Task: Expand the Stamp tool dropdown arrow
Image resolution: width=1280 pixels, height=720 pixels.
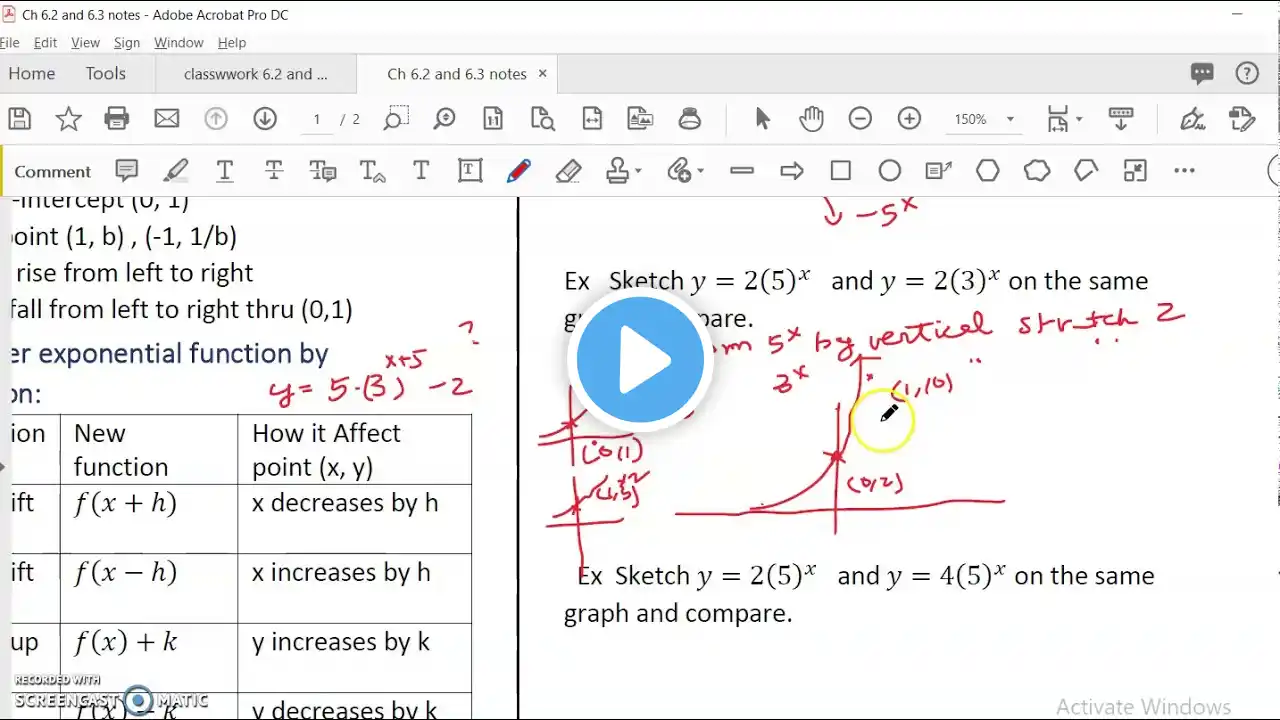Action: [638, 172]
